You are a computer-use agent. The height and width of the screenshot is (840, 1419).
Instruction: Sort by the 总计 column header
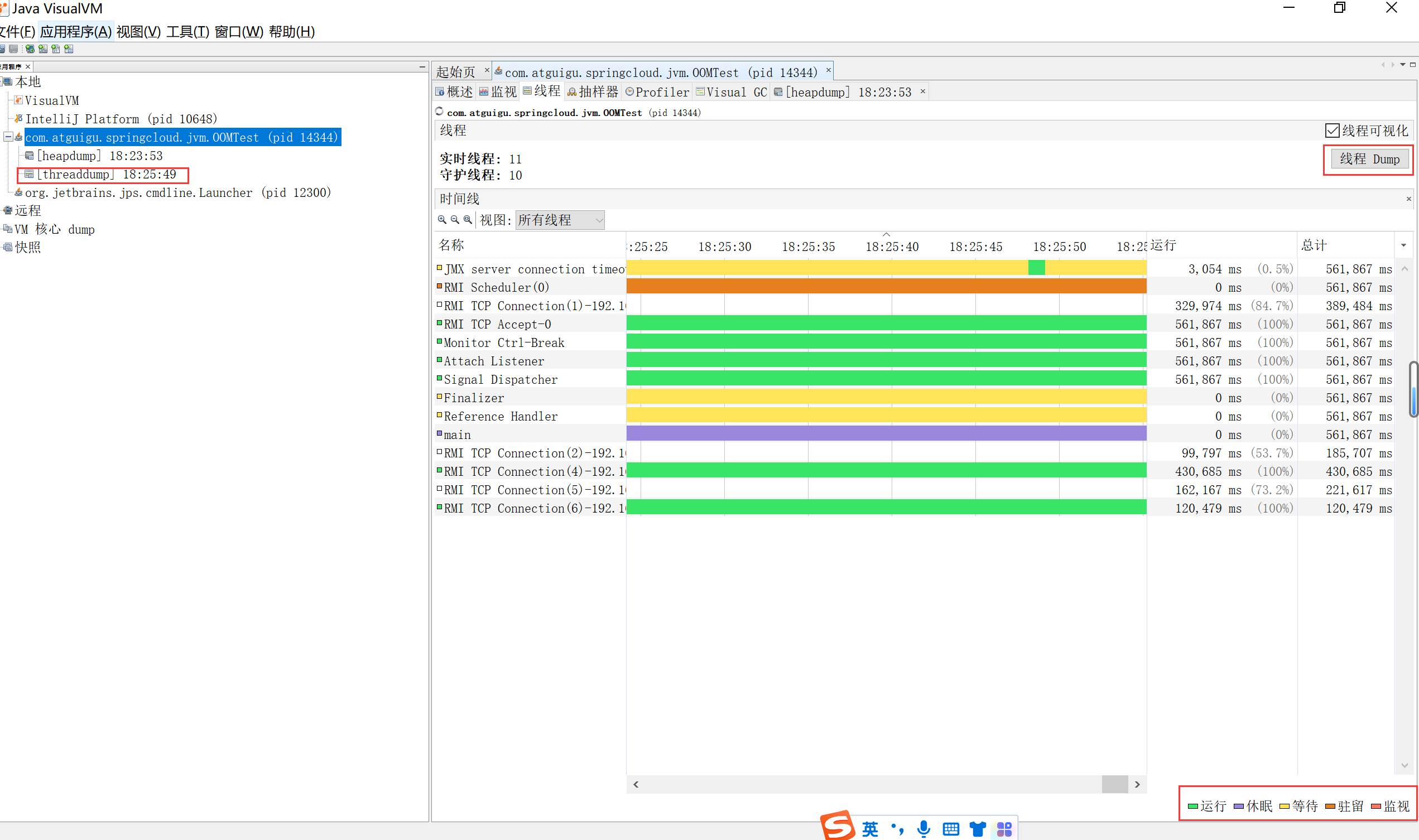pos(1345,245)
